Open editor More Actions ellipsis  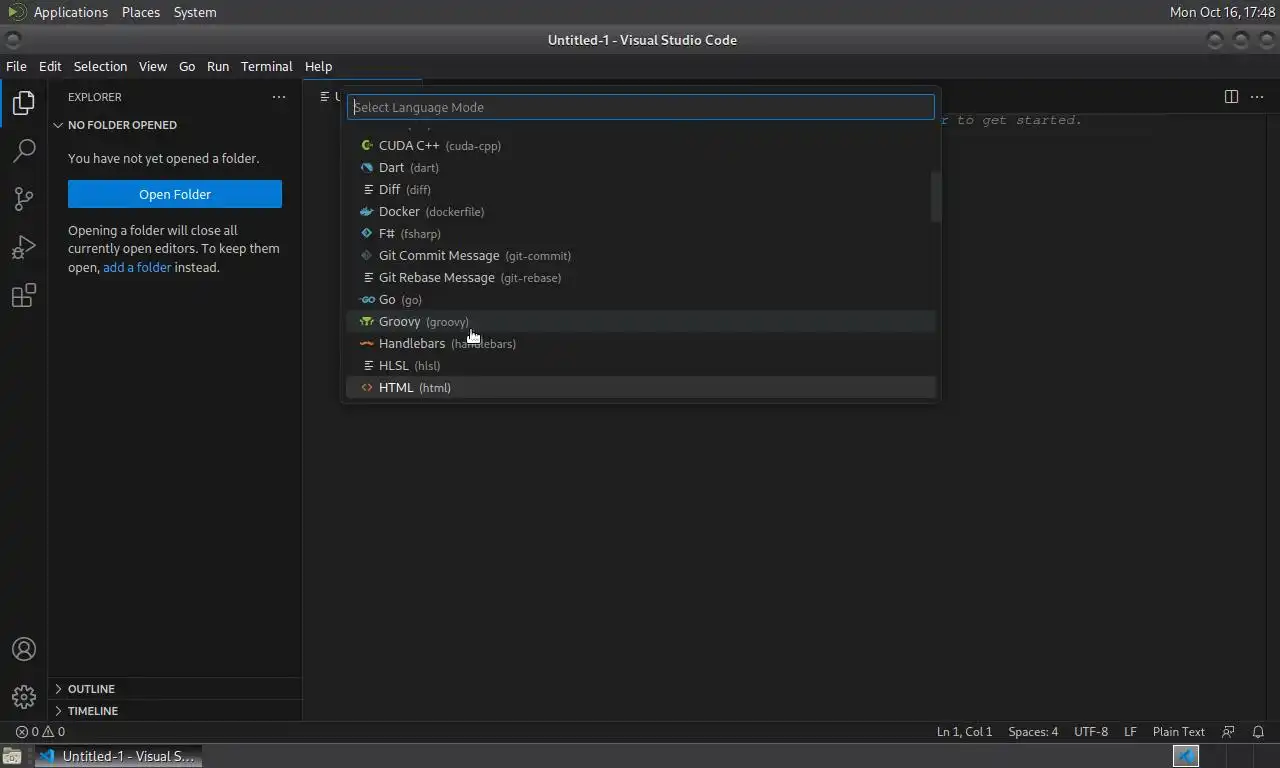[1257, 97]
